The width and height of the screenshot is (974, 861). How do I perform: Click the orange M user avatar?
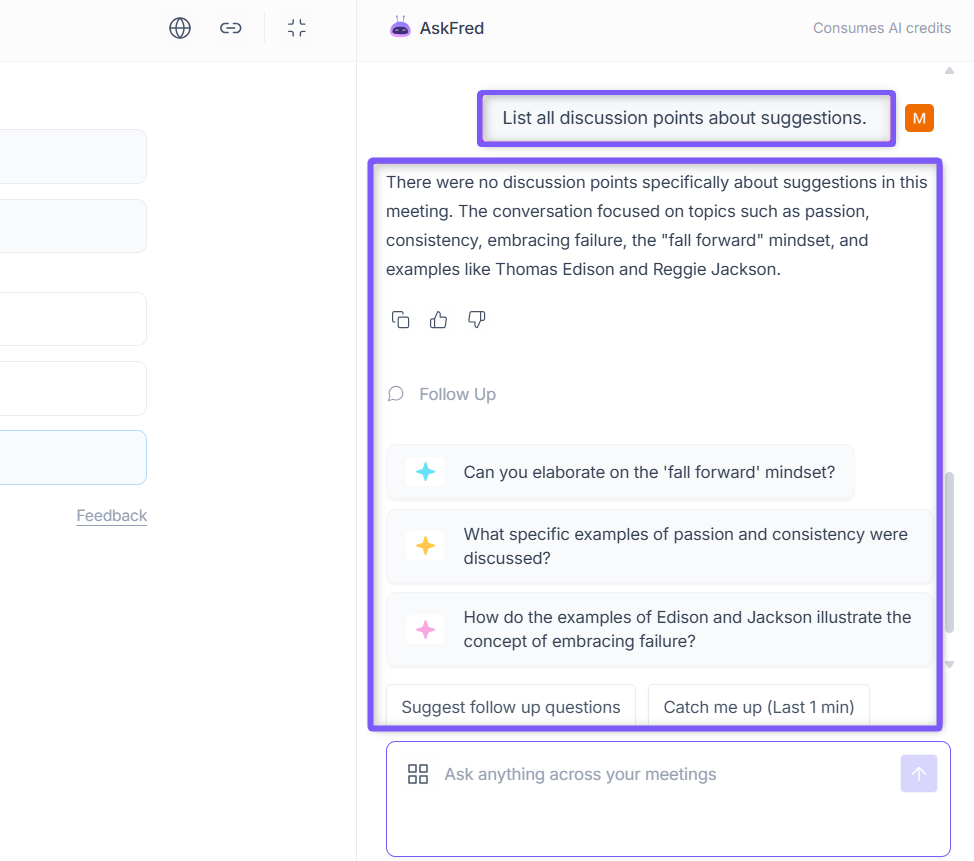click(919, 118)
